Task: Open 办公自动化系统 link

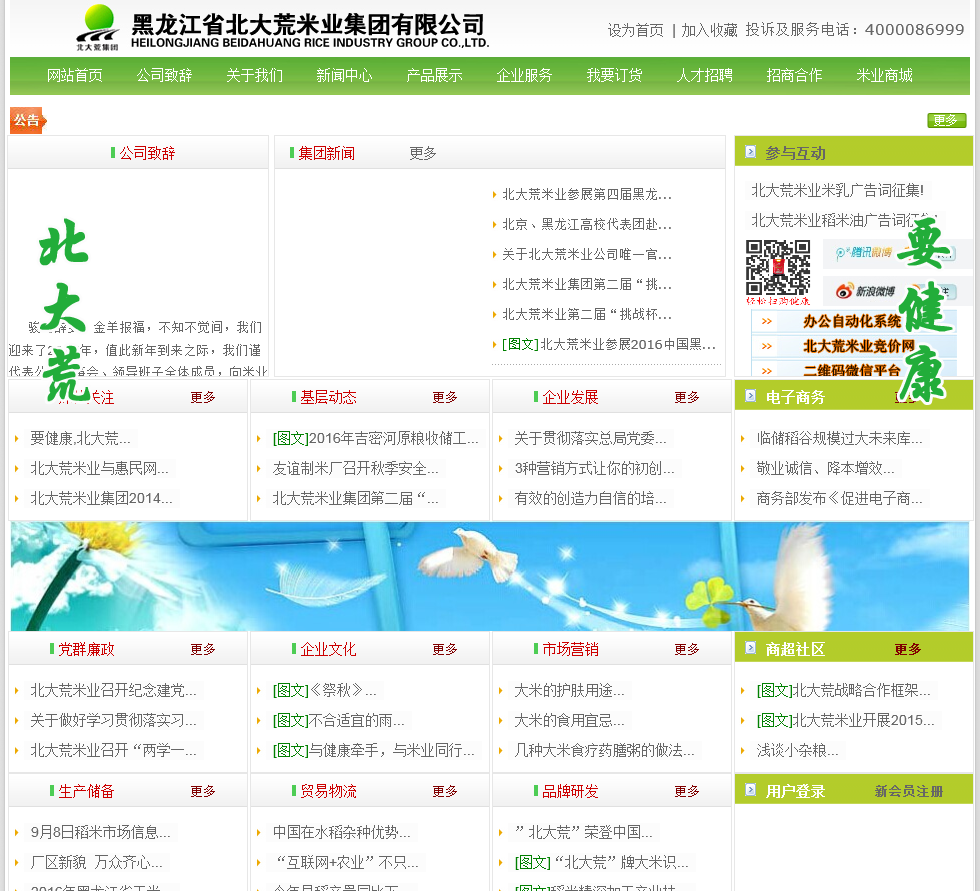Action: pyautogui.click(x=852, y=321)
